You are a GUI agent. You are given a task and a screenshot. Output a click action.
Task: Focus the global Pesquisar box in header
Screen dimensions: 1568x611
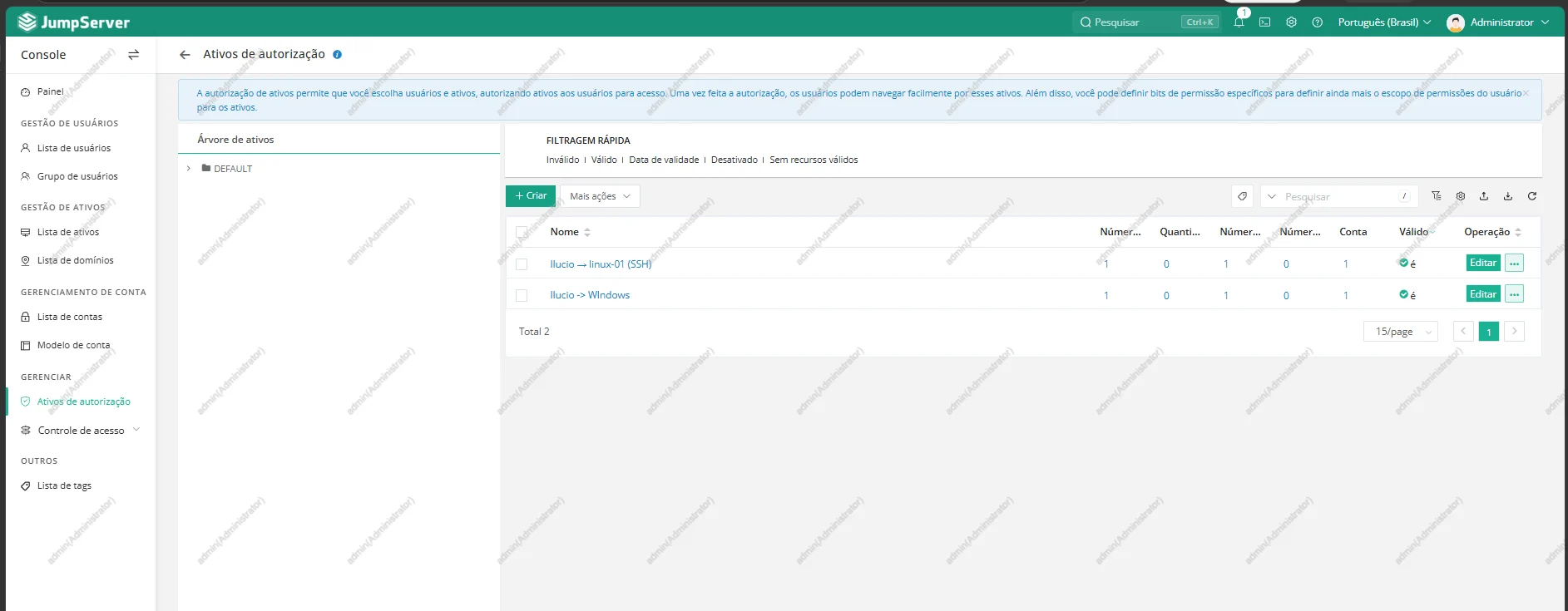(x=1146, y=22)
